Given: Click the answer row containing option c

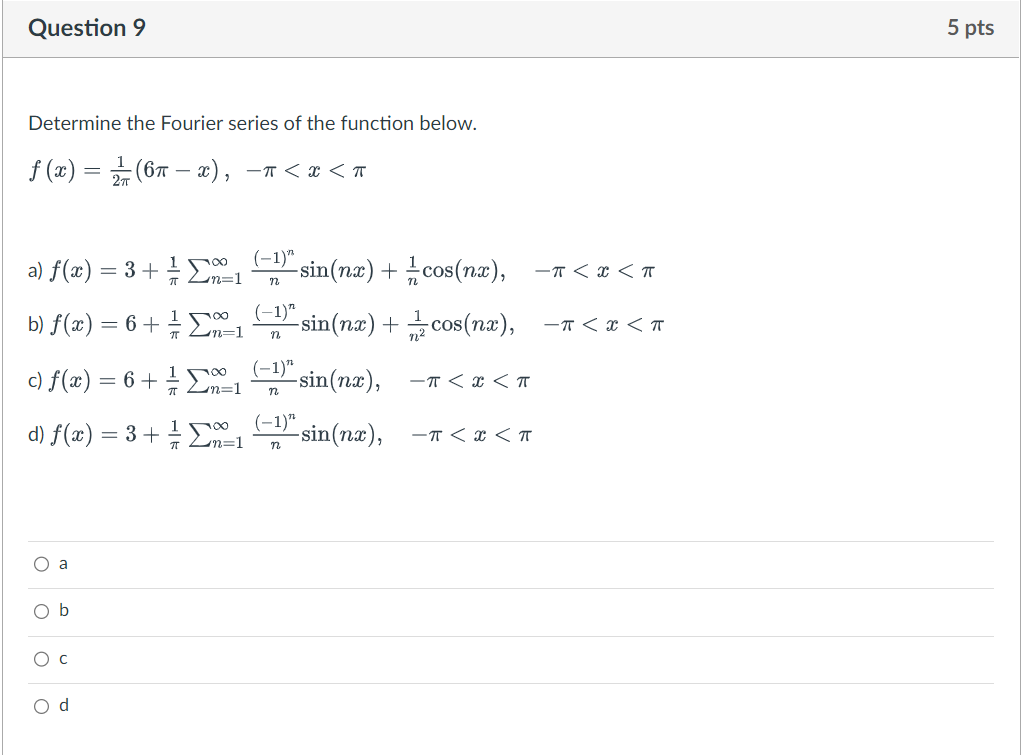Looking at the screenshot, I should [500, 658].
